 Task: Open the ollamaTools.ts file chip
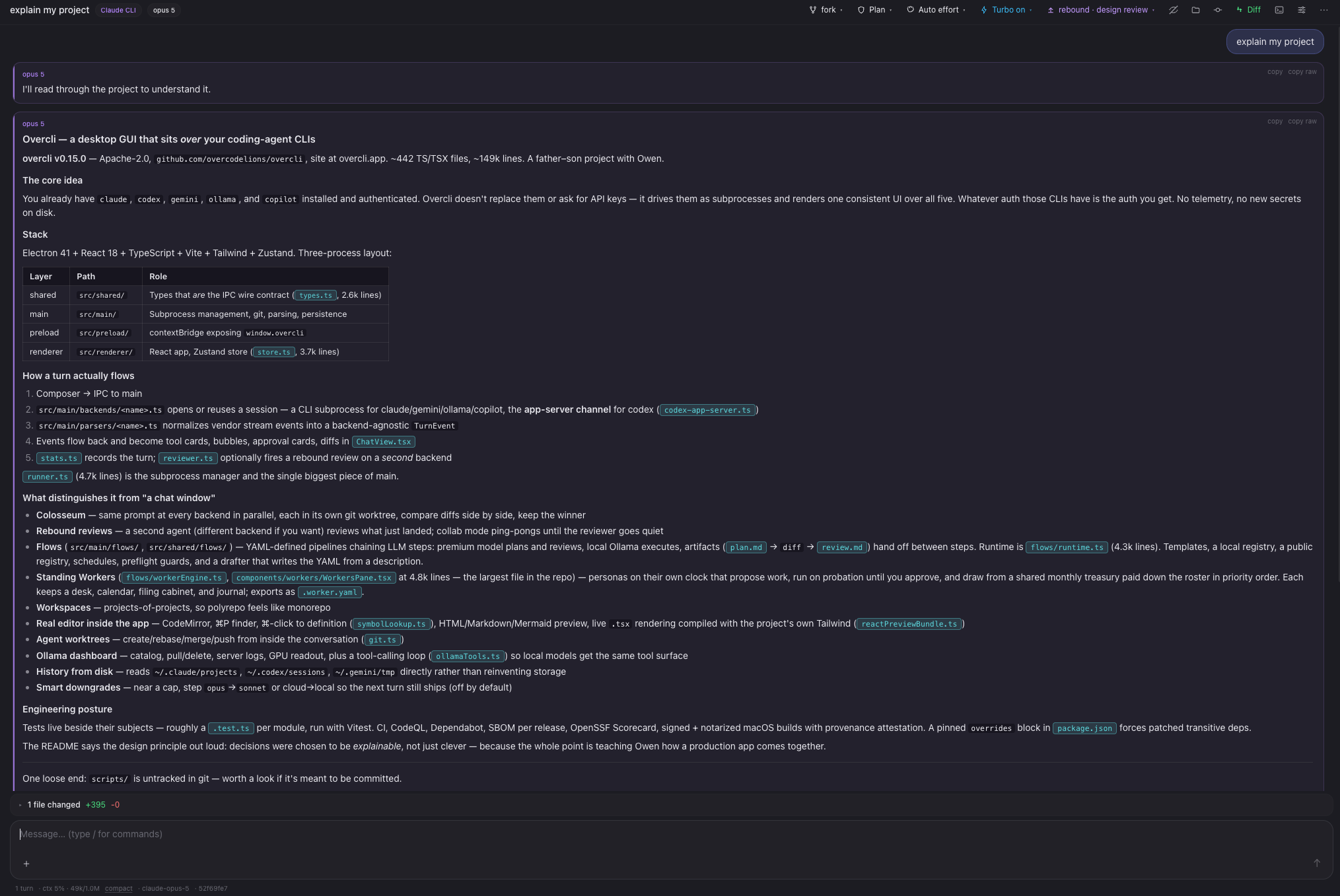(468, 656)
